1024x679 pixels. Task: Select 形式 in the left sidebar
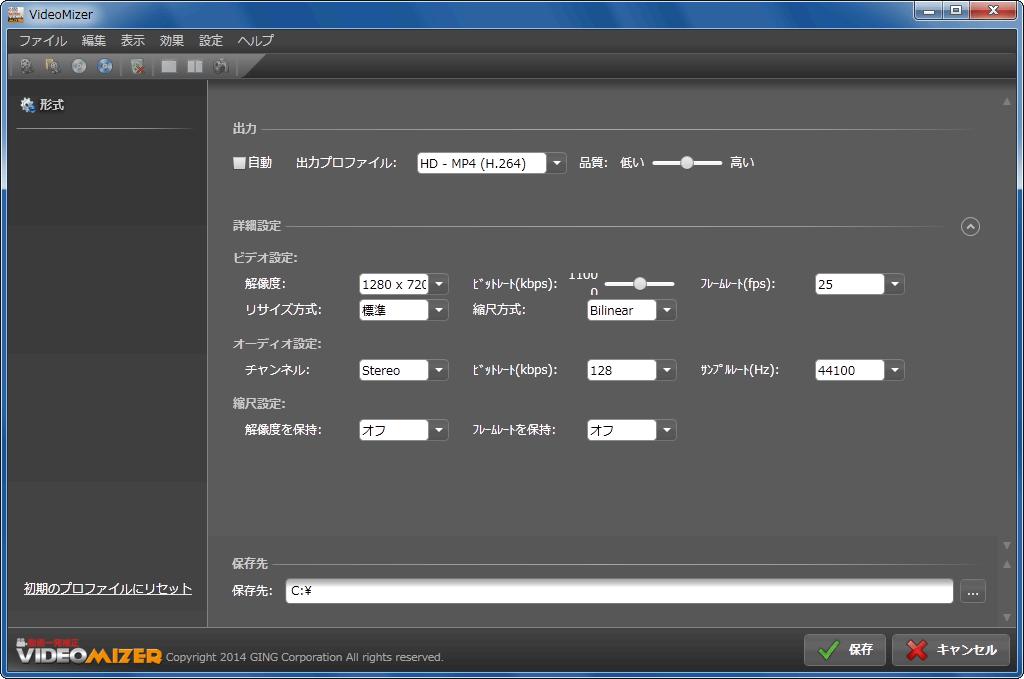[x=52, y=104]
